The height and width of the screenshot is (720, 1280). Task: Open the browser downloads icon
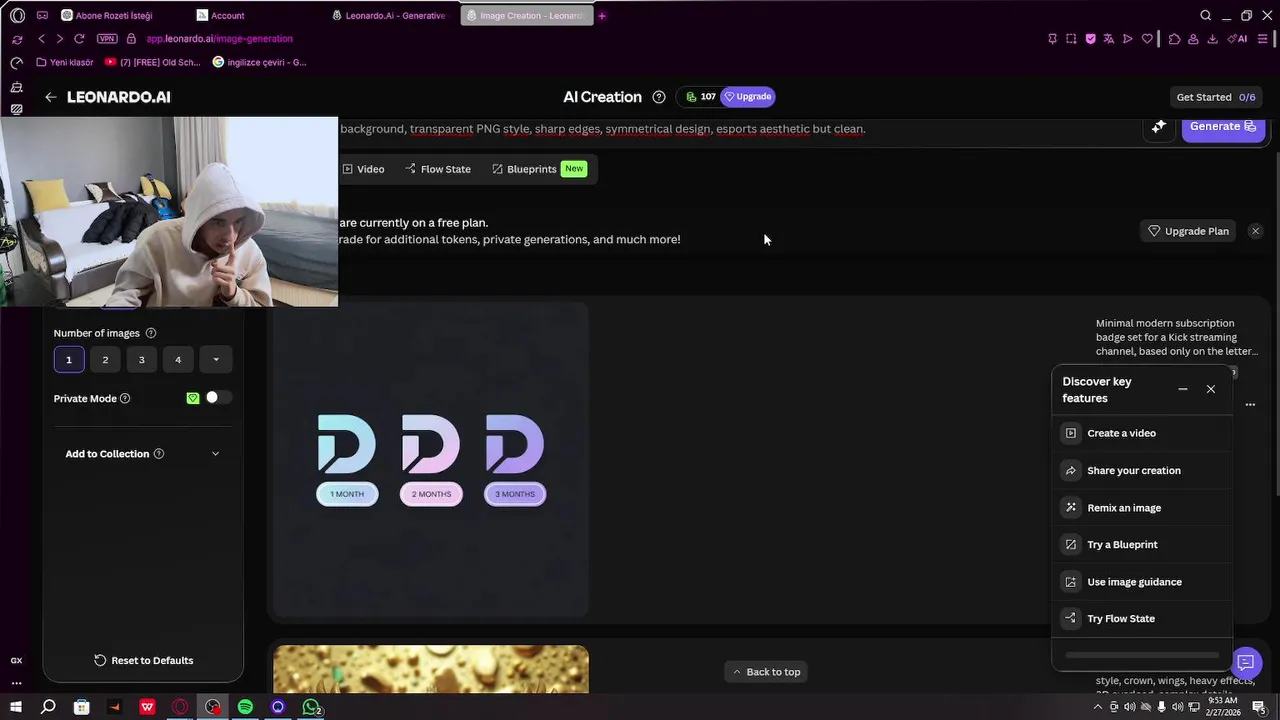1213,39
